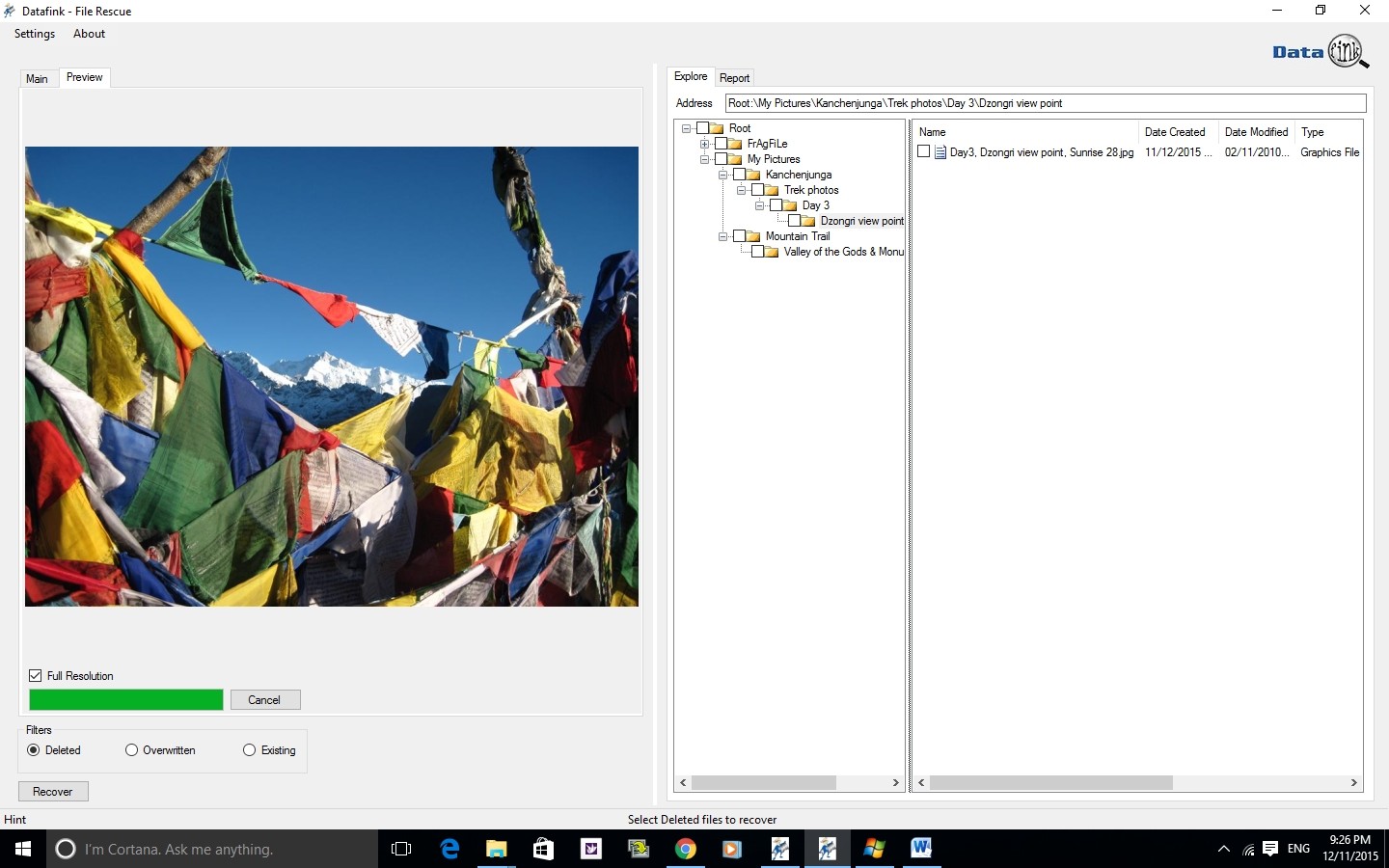
Task: Open the taskbar clock showing 9:26 PM
Action: pos(1350,848)
